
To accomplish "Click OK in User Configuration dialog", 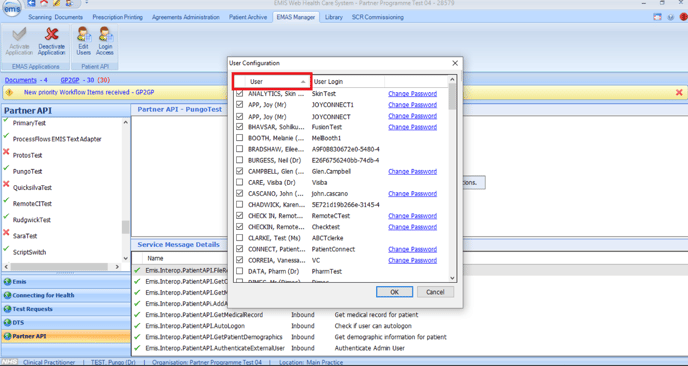I will [x=394, y=292].
